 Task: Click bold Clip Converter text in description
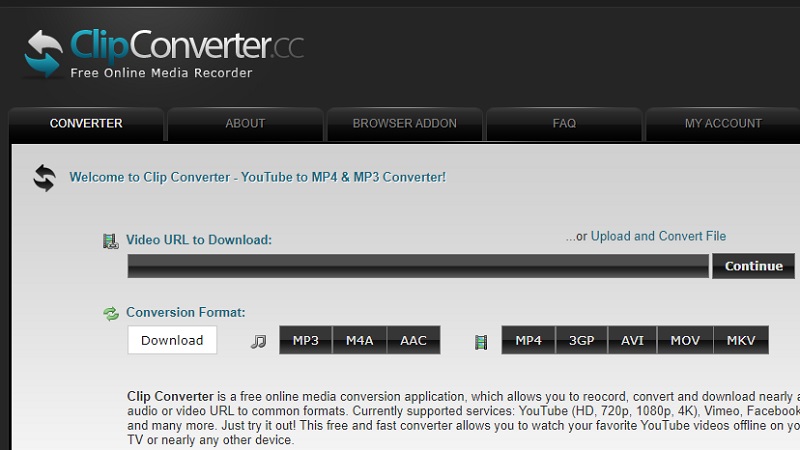(x=170, y=396)
